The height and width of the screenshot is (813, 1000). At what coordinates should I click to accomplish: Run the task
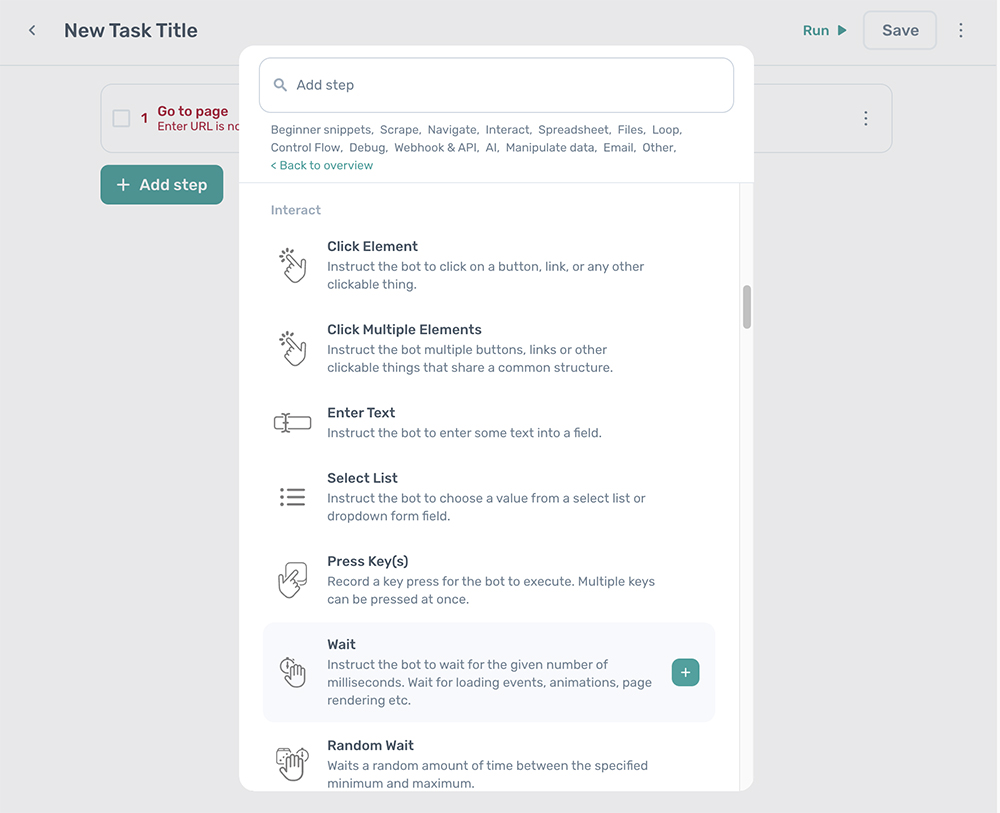pos(823,30)
